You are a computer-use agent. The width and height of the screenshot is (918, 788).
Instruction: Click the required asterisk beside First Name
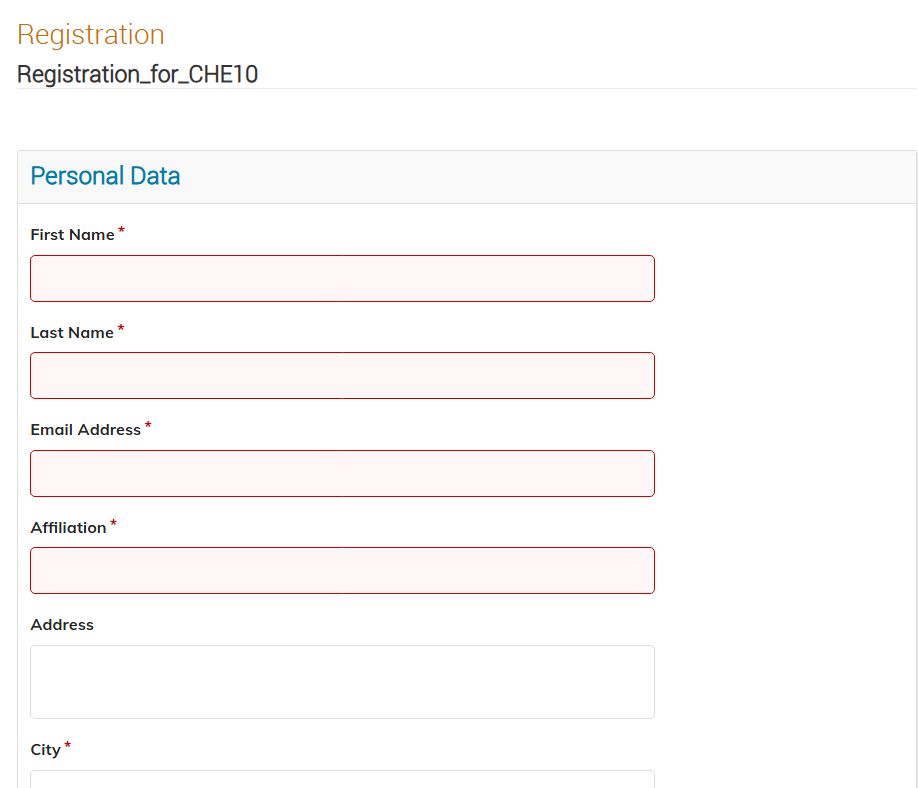tap(121, 230)
